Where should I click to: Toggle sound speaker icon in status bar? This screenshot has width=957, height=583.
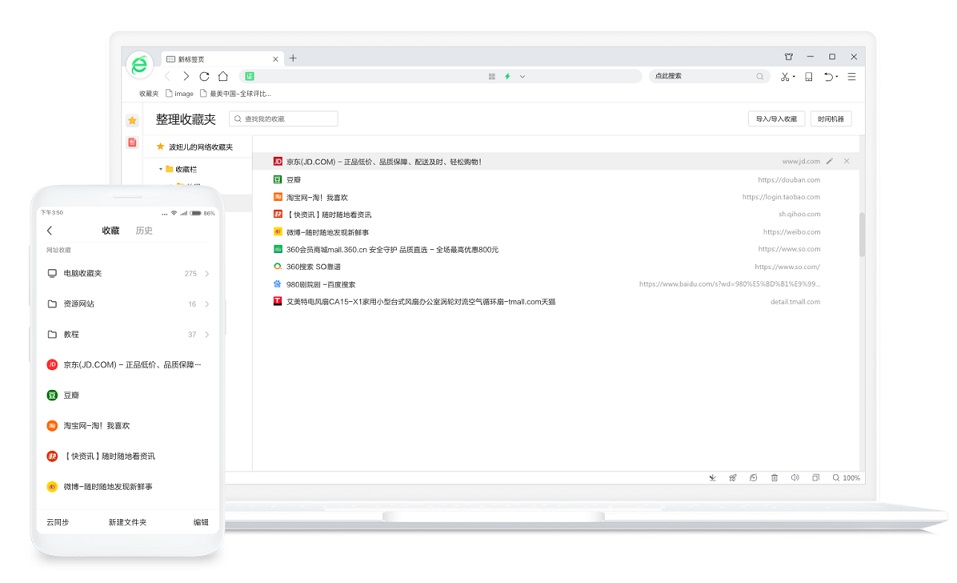coord(795,478)
